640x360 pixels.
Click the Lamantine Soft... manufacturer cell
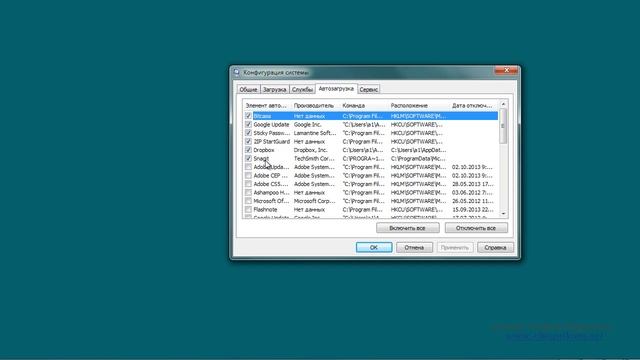[x=315, y=133]
